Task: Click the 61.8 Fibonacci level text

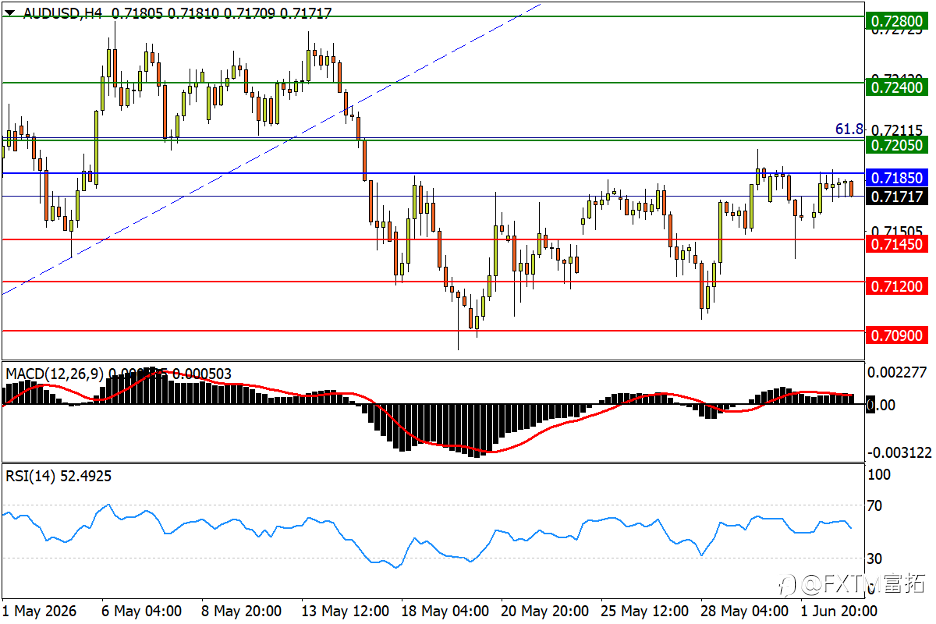Action: point(849,129)
